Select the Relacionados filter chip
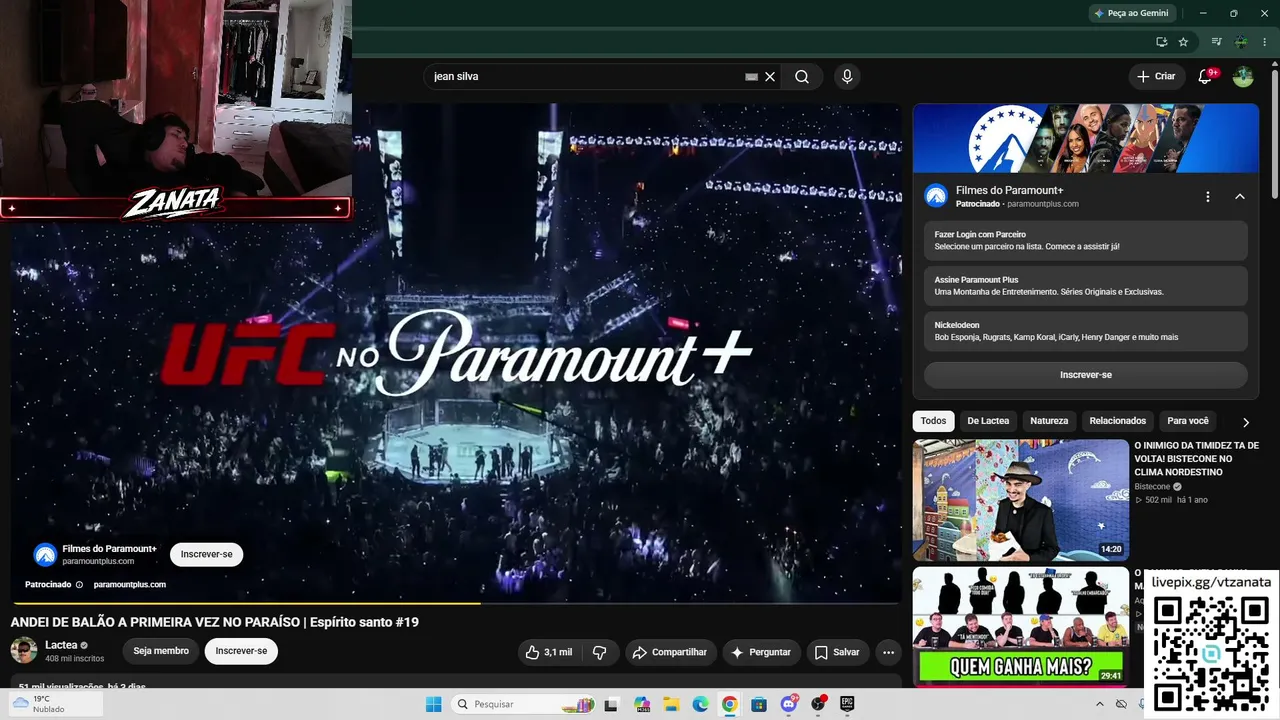1280x720 pixels. click(1118, 421)
